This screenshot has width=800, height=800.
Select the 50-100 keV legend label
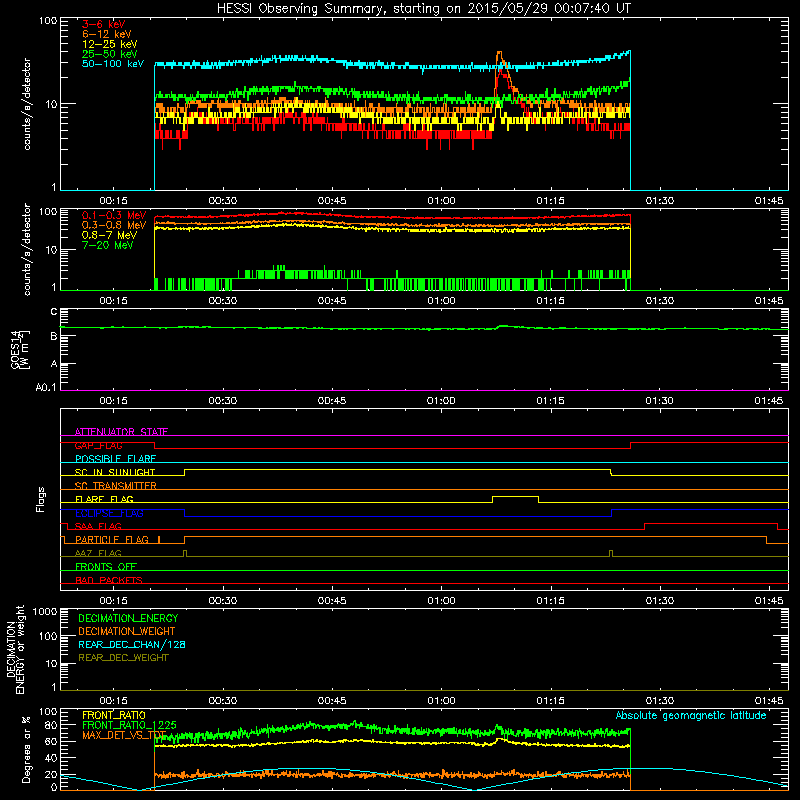point(113,64)
